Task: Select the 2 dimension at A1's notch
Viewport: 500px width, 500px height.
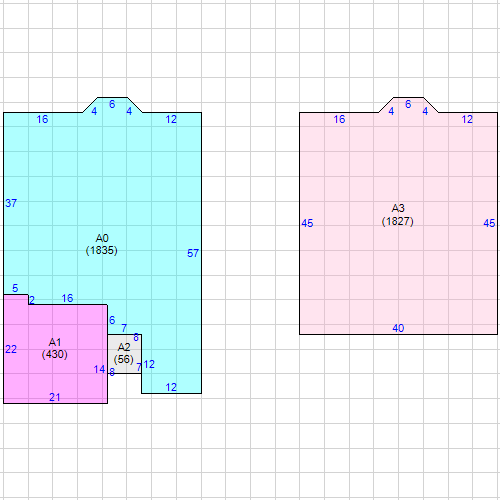Action: (x=32, y=300)
